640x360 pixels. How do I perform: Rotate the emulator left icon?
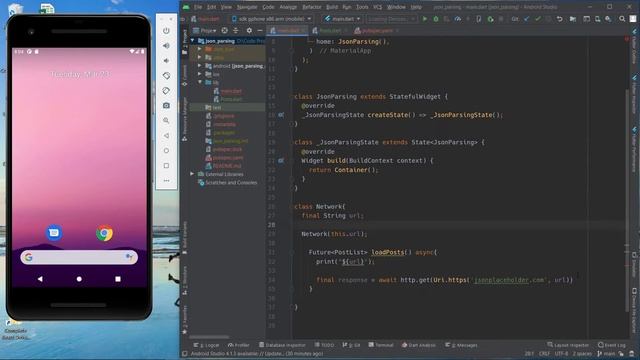pos(166,76)
